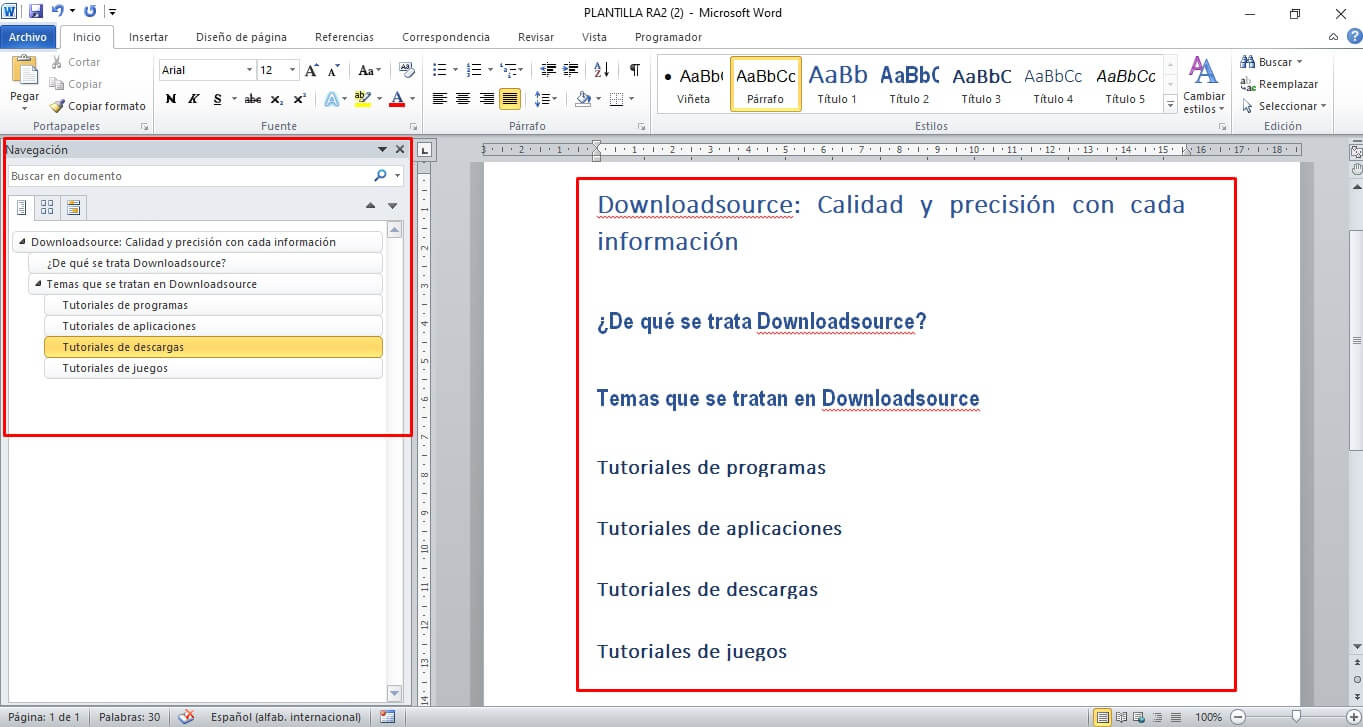This screenshot has width=1363, height=727.
Task: Center align text
Action: pos(463,99)
